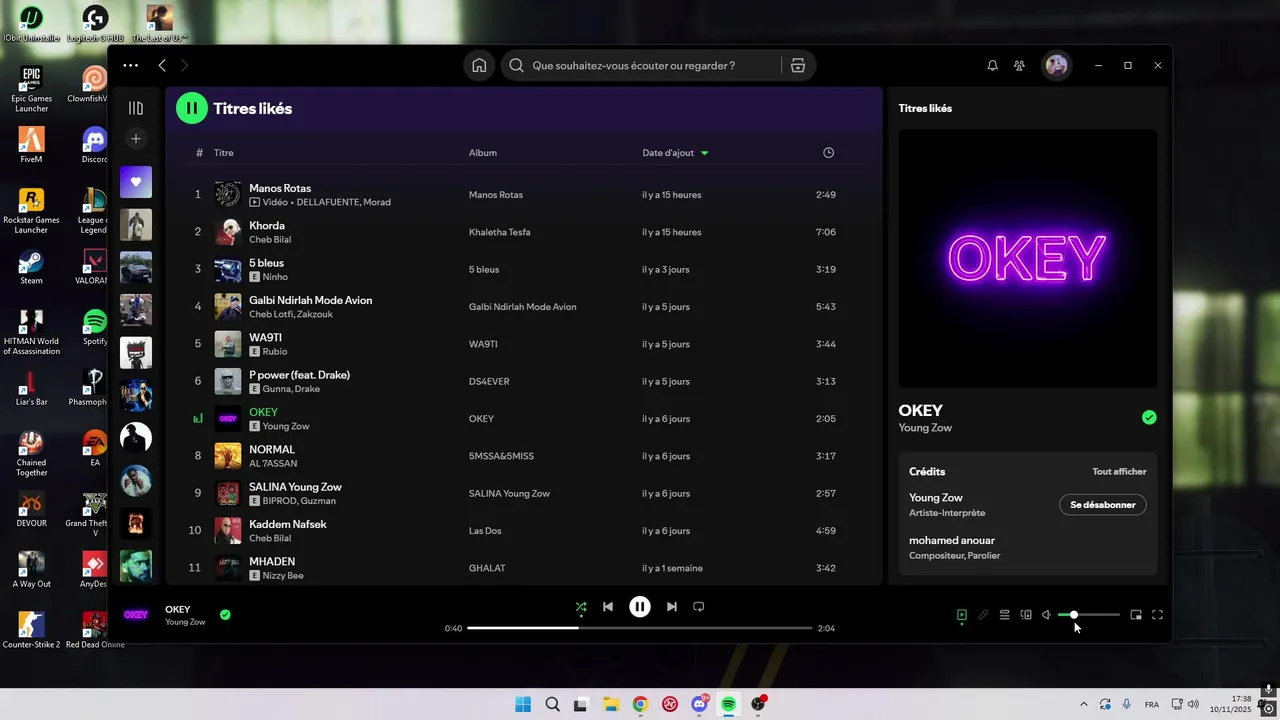Pause playback in player bar
Viewport: 1280px width, 720px height.
click(x=640, y=606)
